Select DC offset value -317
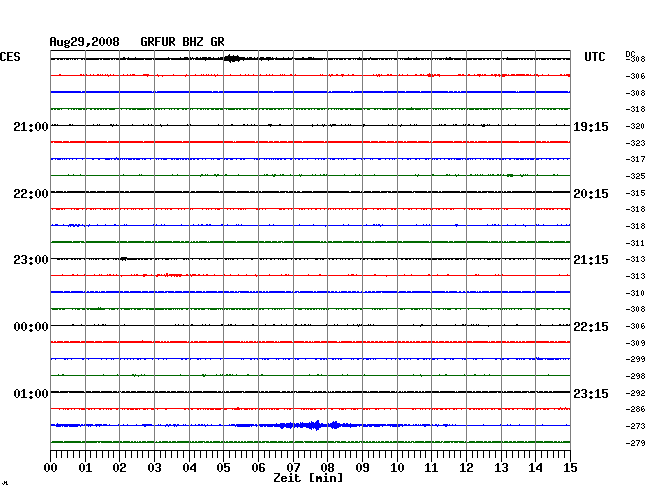This screenshot has width=650, height=494. [635, 159]
